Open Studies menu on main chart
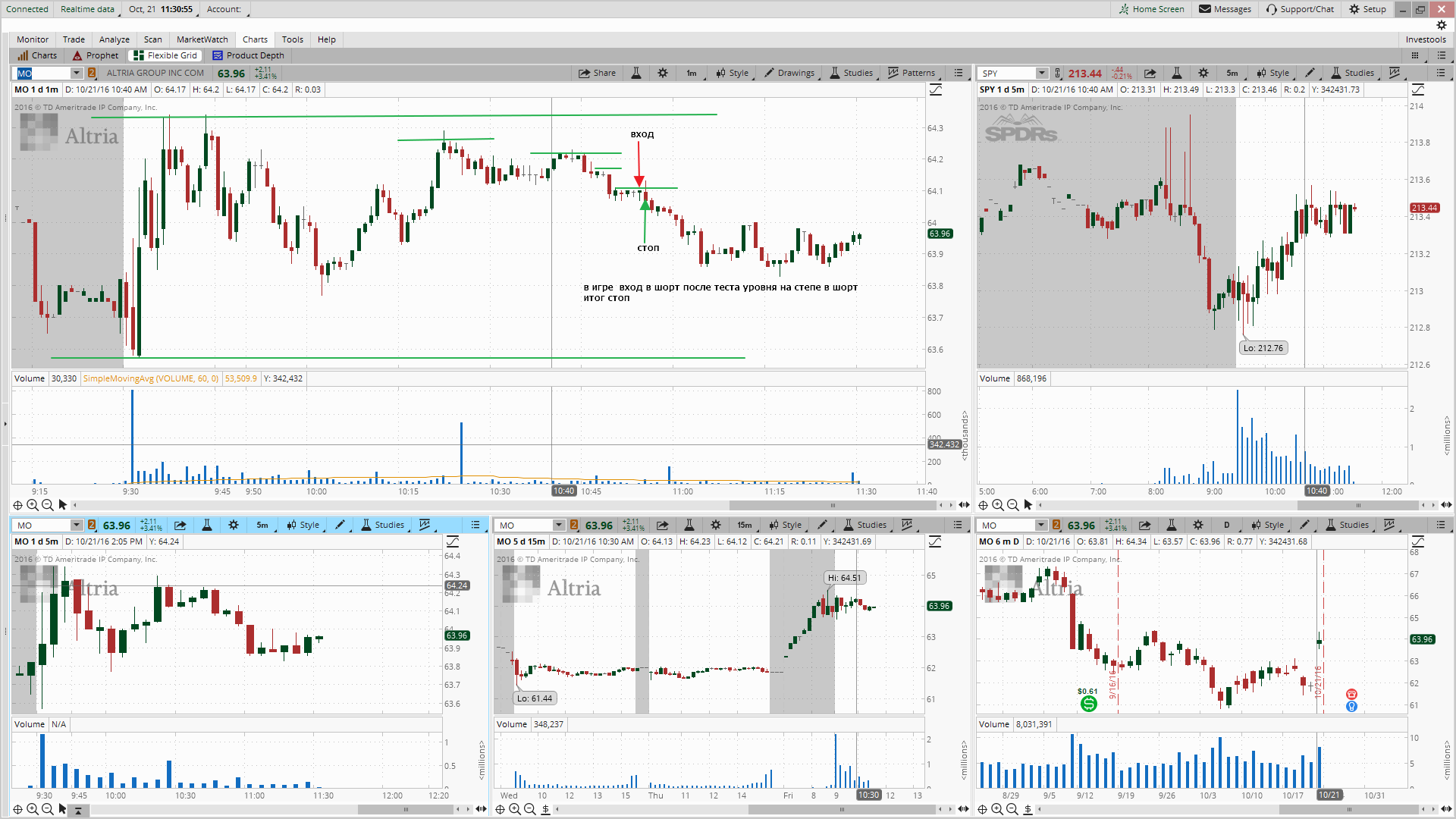The width and height of the screenshot is (1456, 819). pyautogui.click(x=851, y=73)
